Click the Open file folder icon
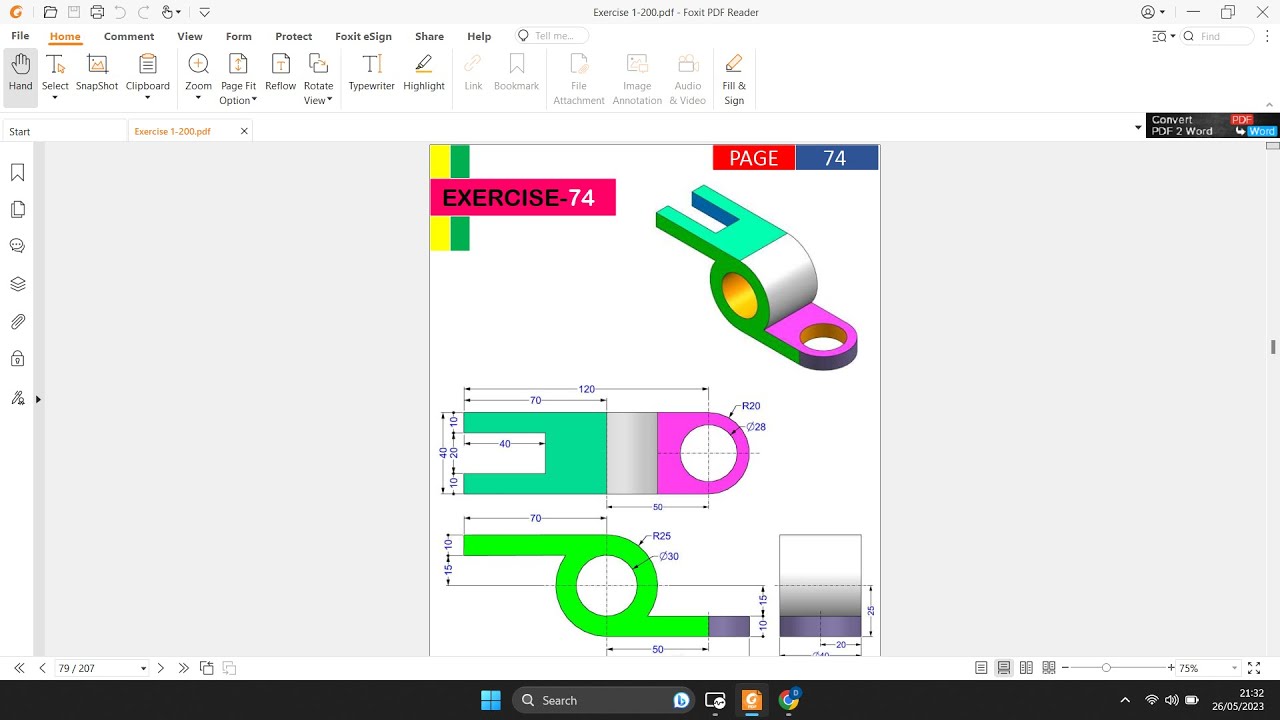This screenshot has width=1280, height=720. [51, 12]
